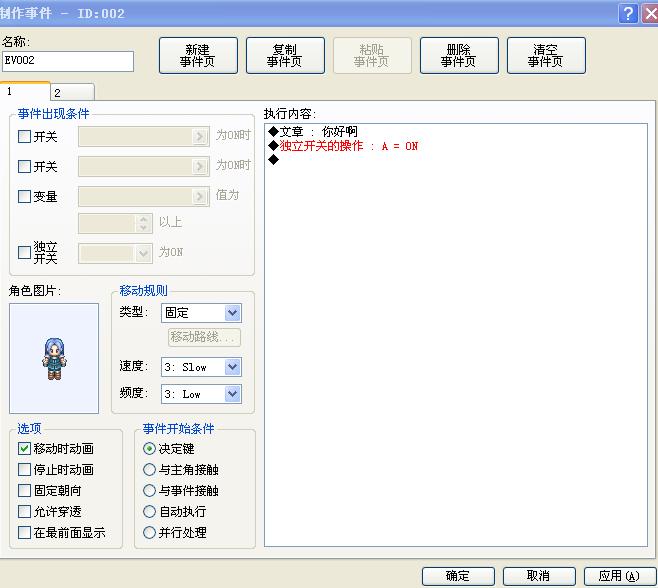658x588 pixels.
Task: Select the 并行处理 trigger option
Action: pyautogui.click(x=149, y=533)
